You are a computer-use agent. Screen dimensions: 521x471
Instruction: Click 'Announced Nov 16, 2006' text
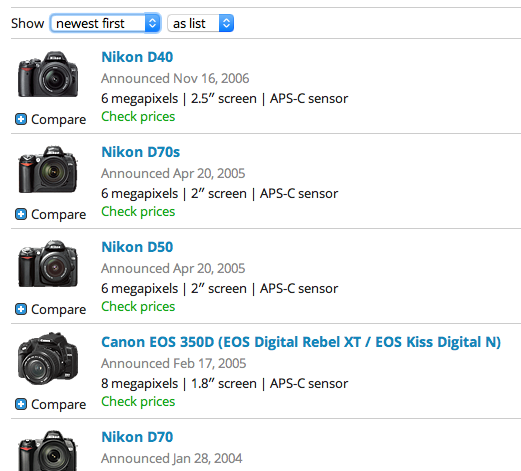pos(175,78)
